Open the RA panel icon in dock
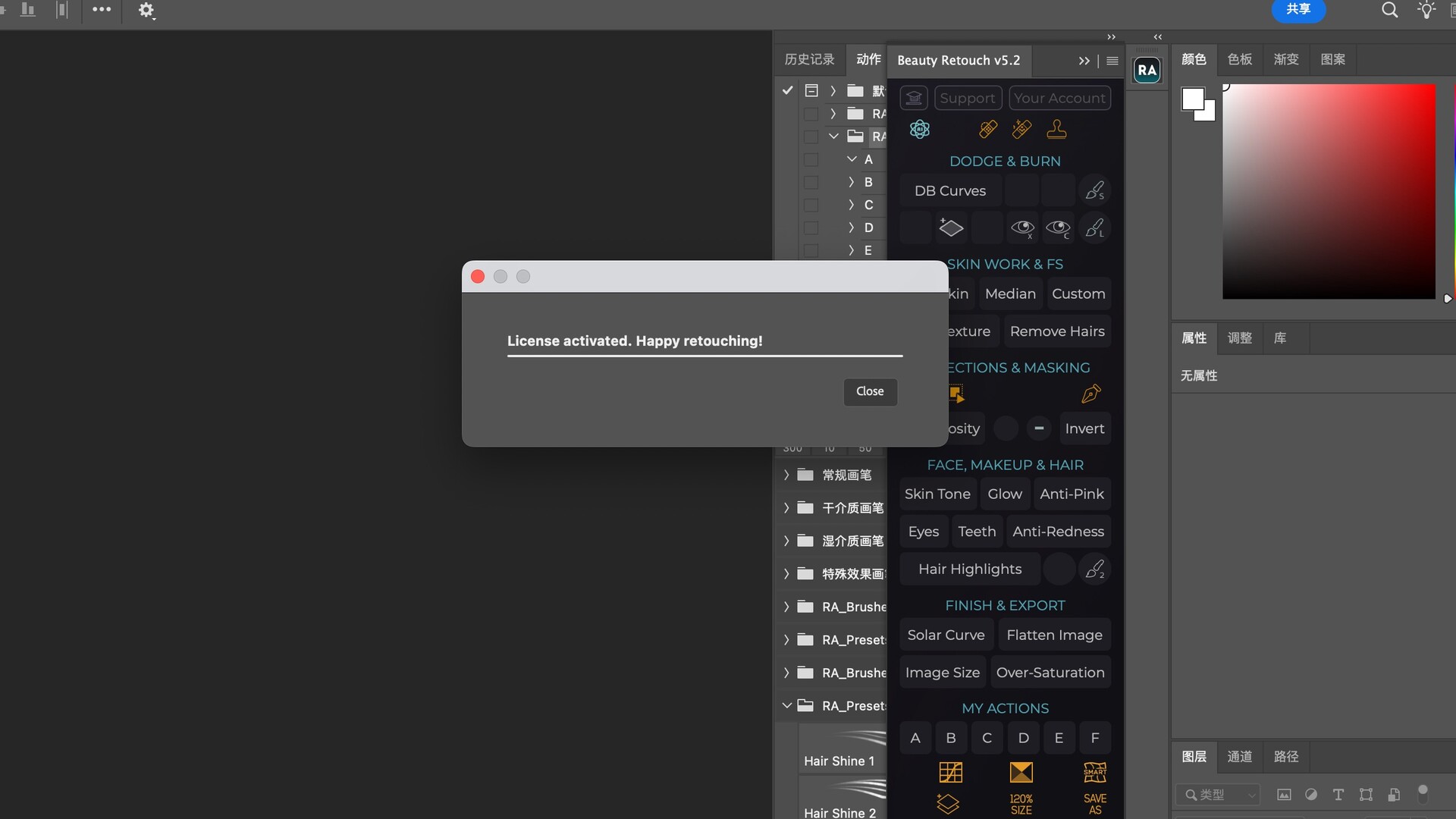Viewport: 1456px width, 819px height. (1147, 71)
